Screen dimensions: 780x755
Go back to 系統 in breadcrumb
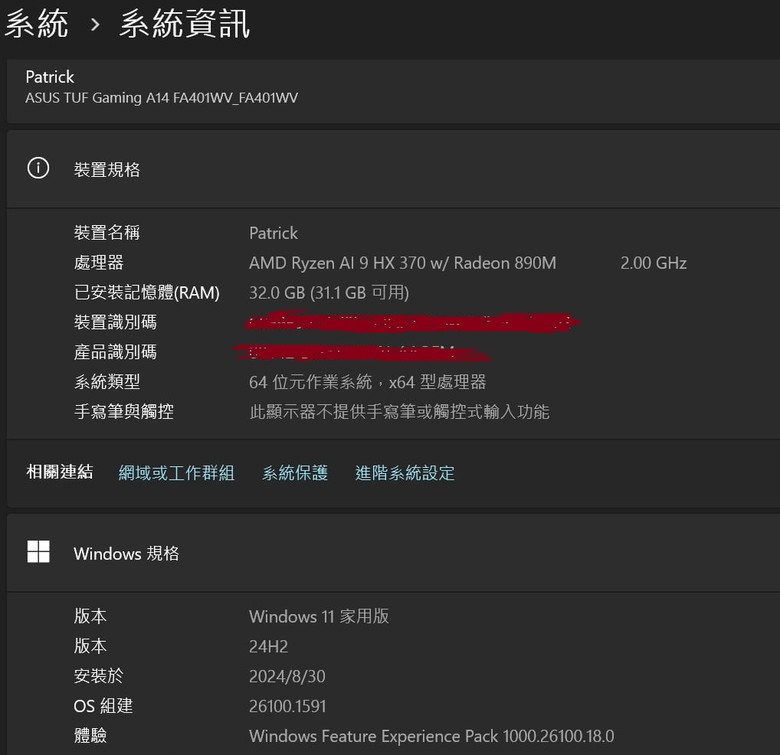(x=36, y=24)
